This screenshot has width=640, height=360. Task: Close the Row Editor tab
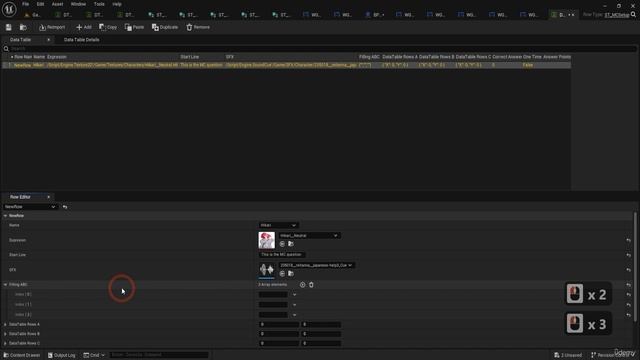[49, 197]
